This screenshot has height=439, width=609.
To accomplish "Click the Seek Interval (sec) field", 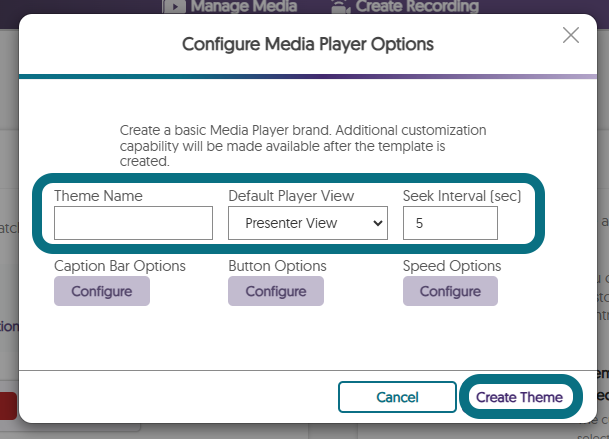I will click(x=450, y=223).
